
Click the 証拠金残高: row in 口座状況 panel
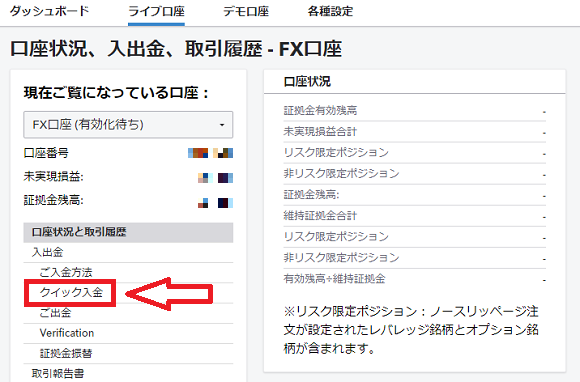[x=415, y=195]
